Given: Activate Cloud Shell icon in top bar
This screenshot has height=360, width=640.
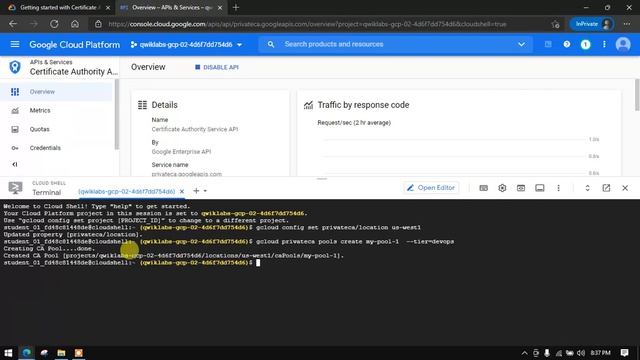Looking at the screenshot, I should [x=548, y=44].
